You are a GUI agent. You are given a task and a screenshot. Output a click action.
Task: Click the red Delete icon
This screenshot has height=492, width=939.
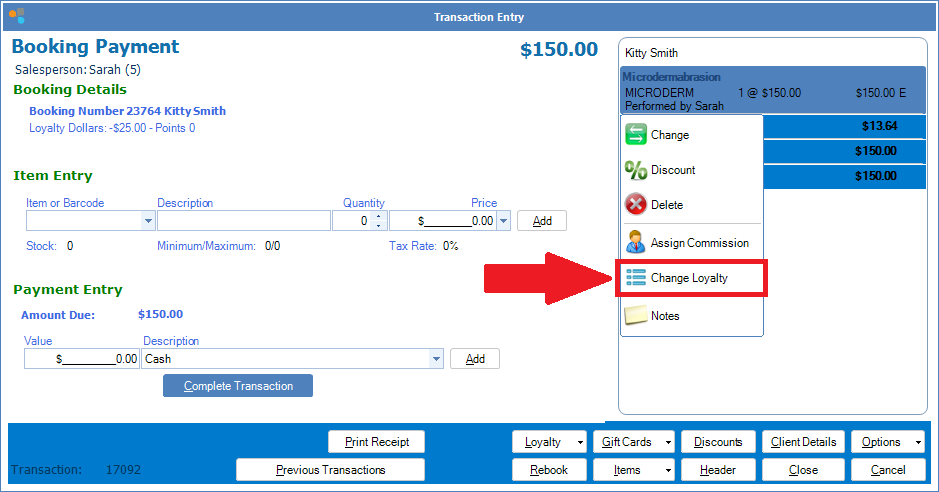tap(636, 205)
